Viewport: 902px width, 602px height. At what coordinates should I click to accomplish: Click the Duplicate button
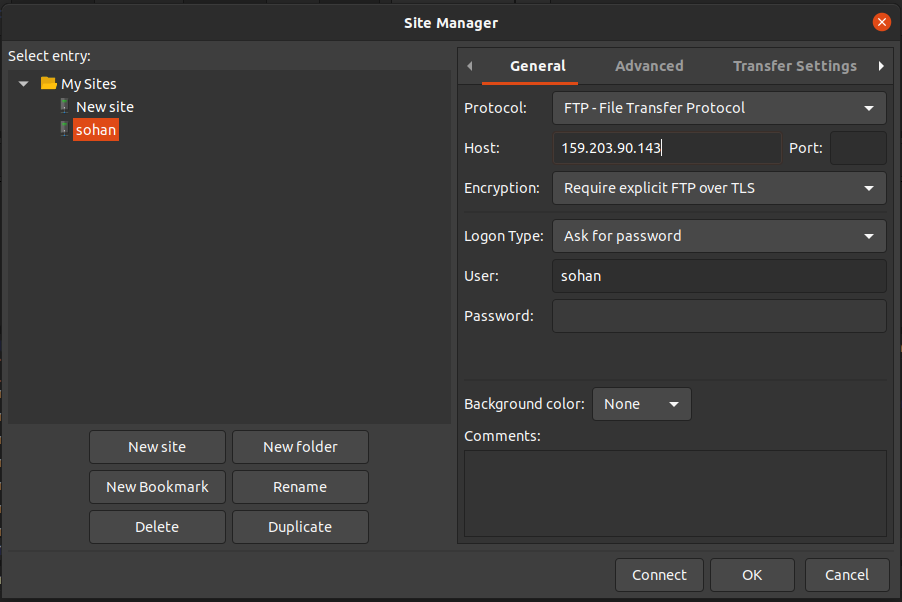[x=300, y=527]
